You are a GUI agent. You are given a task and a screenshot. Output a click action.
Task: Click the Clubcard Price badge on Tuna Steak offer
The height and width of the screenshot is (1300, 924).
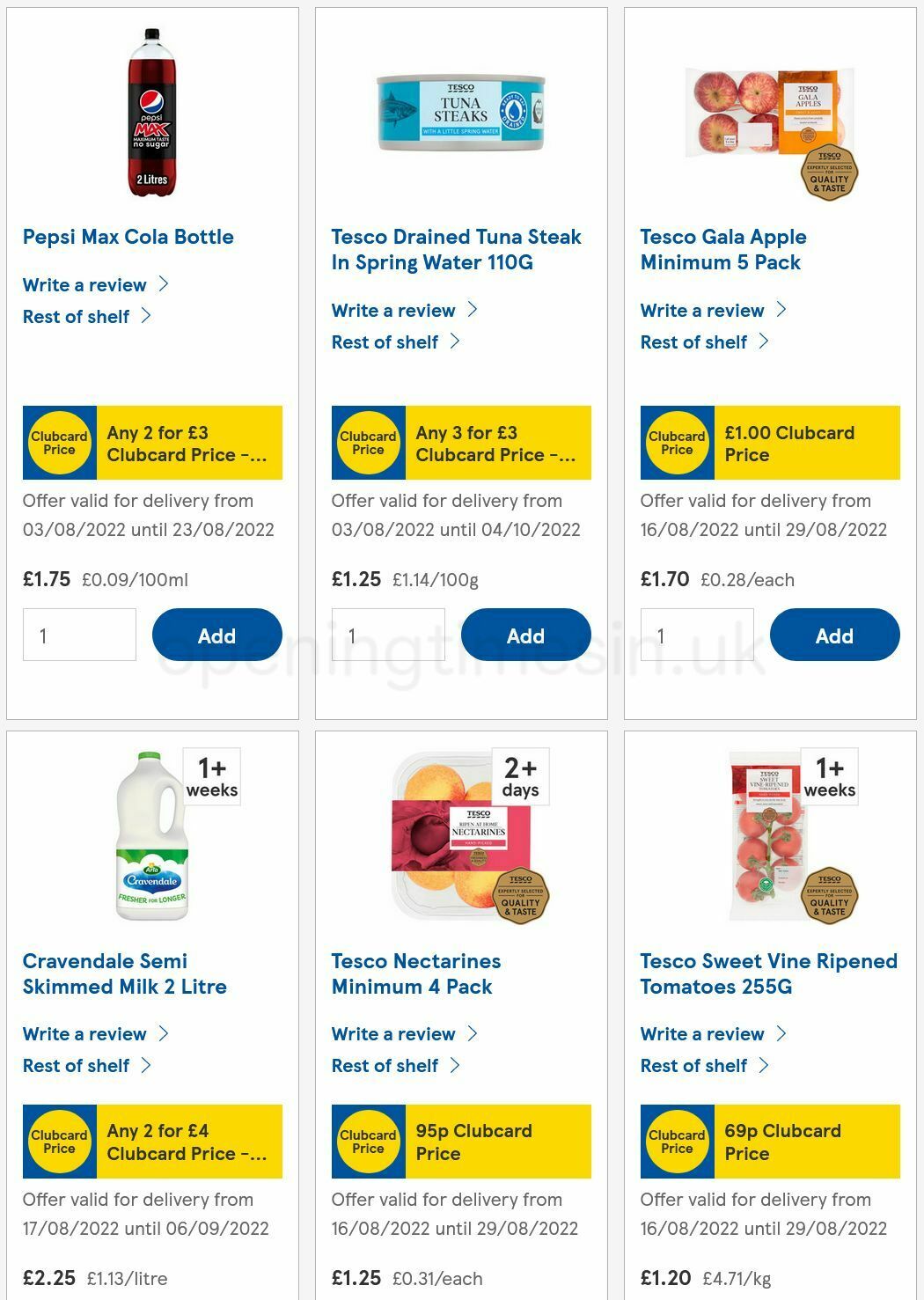click(x=368, y=443)
